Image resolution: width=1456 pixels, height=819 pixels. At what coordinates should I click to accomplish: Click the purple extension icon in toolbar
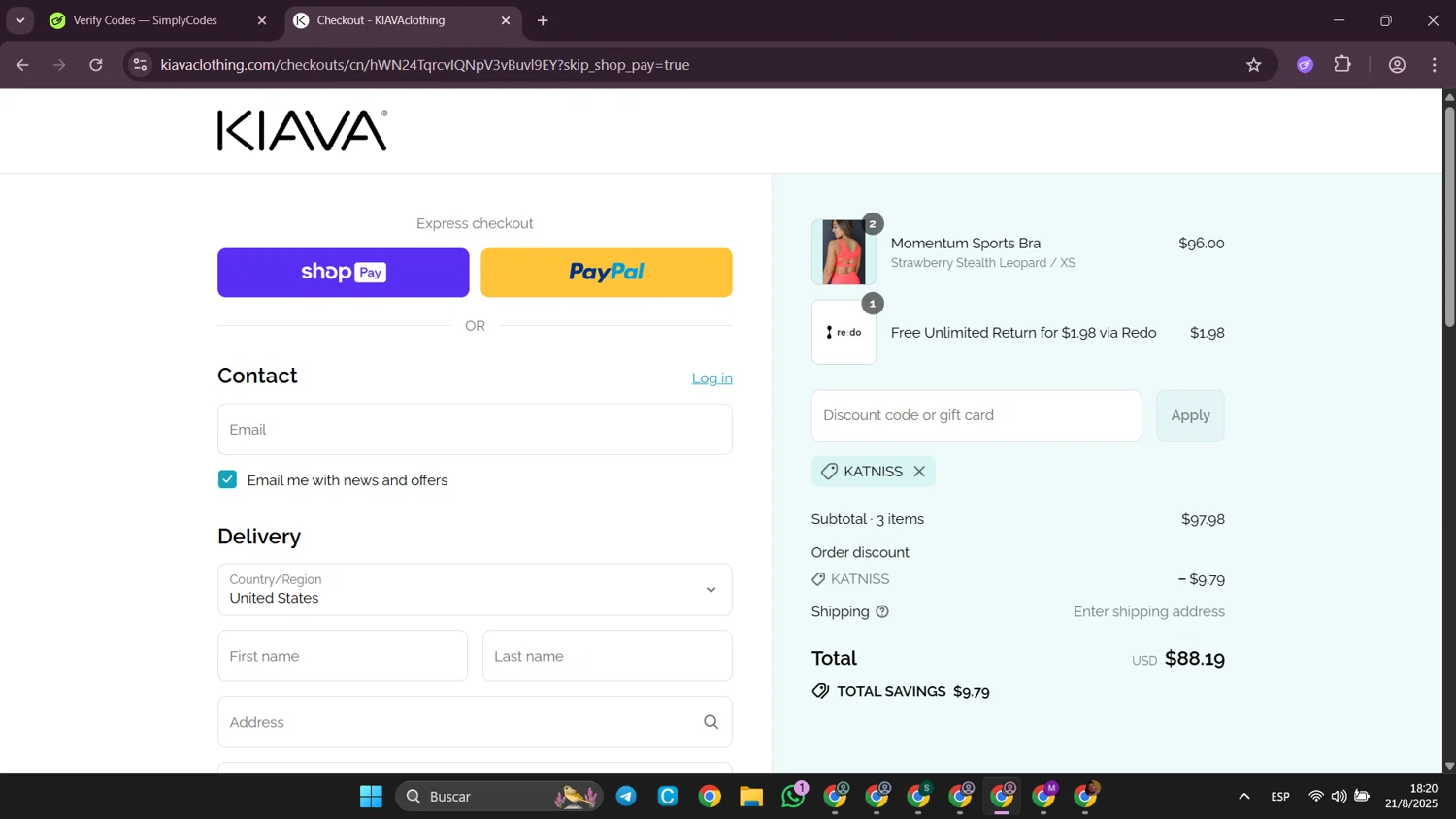(1305, 65)
